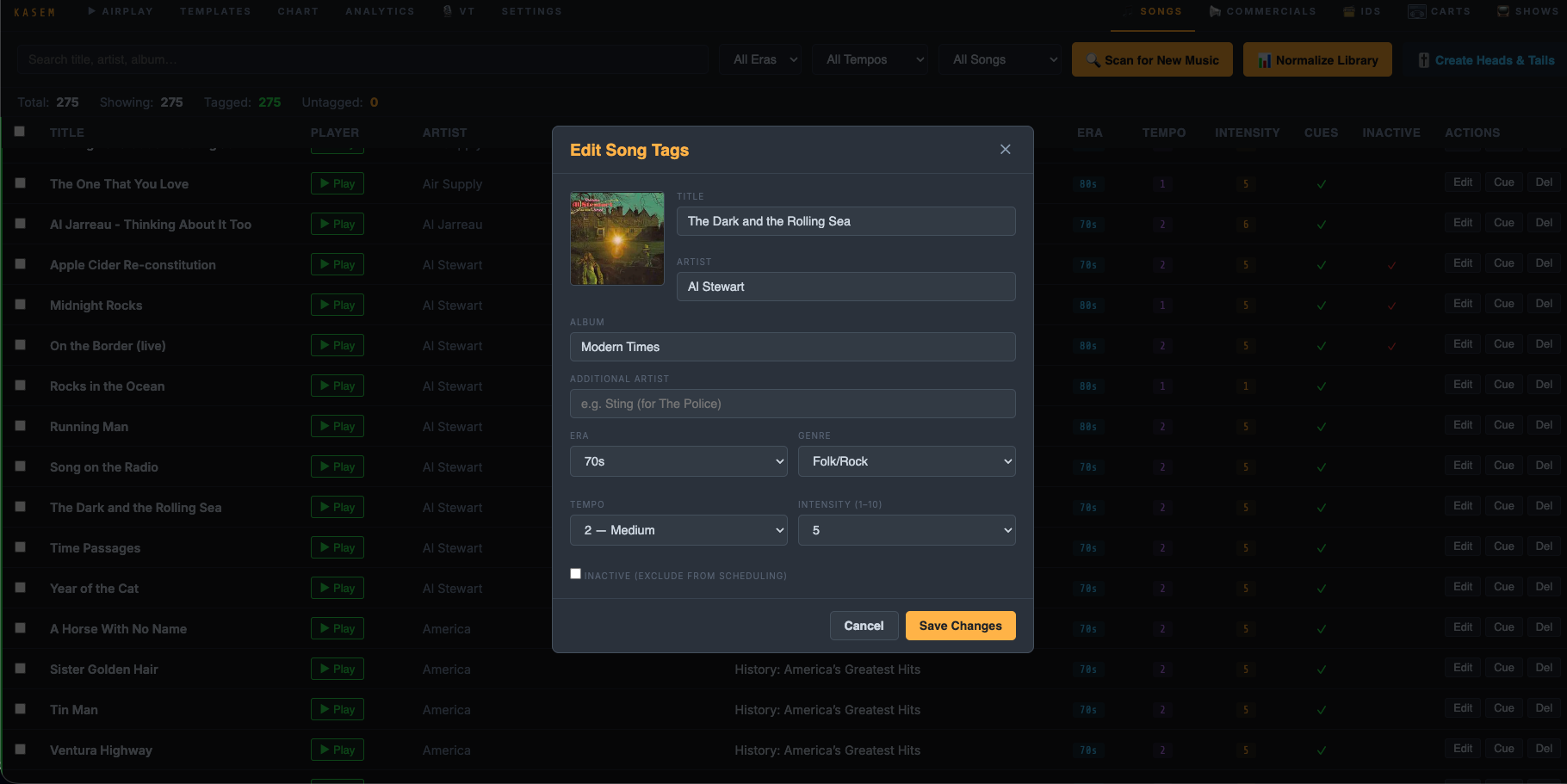1567x784 pixels.
Task: Expand the Tempo dropdown showing Medium
Action: tap(678, 530)
